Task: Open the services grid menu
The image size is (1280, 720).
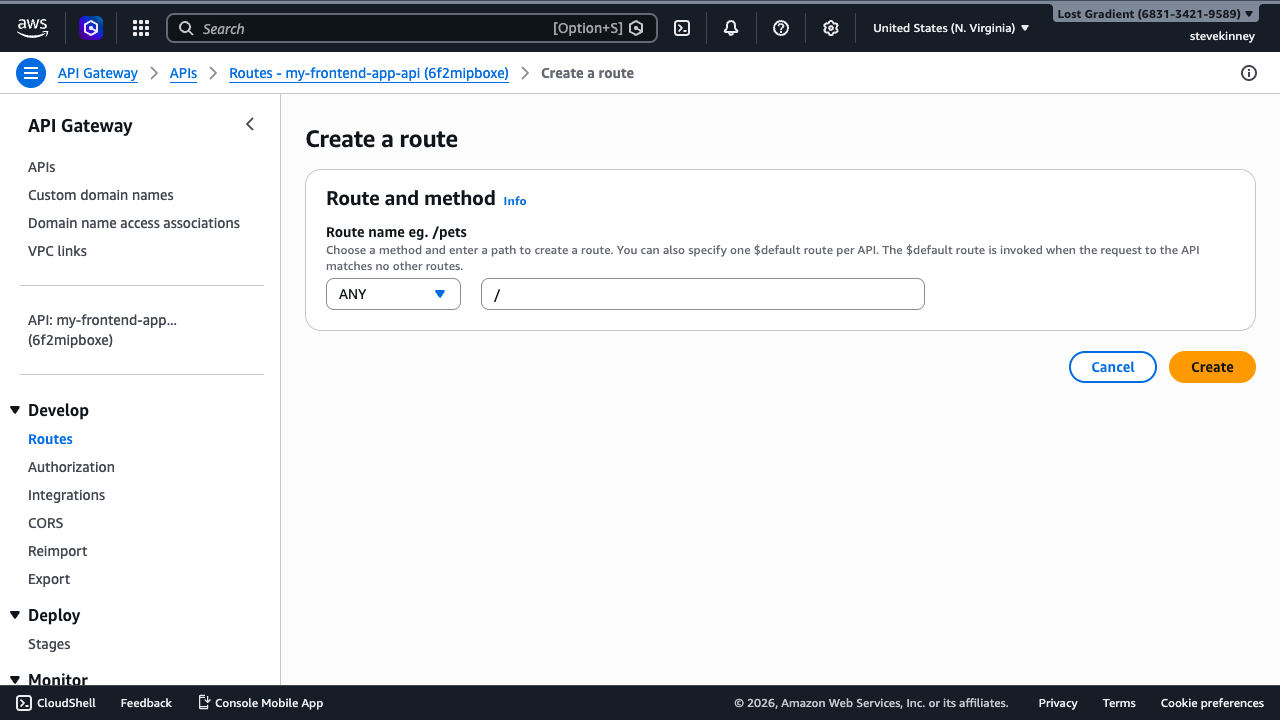Action: point(141,28)
